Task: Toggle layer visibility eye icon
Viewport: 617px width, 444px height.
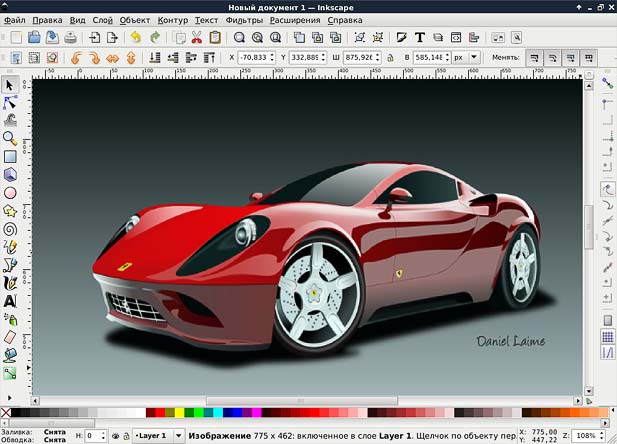Action: pos(115,436)
